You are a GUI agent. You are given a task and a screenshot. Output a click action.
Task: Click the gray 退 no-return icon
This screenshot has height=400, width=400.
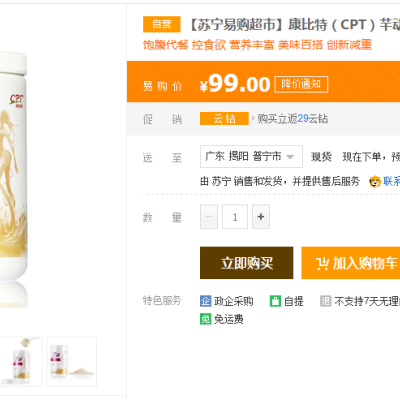[x=325, y=301]
